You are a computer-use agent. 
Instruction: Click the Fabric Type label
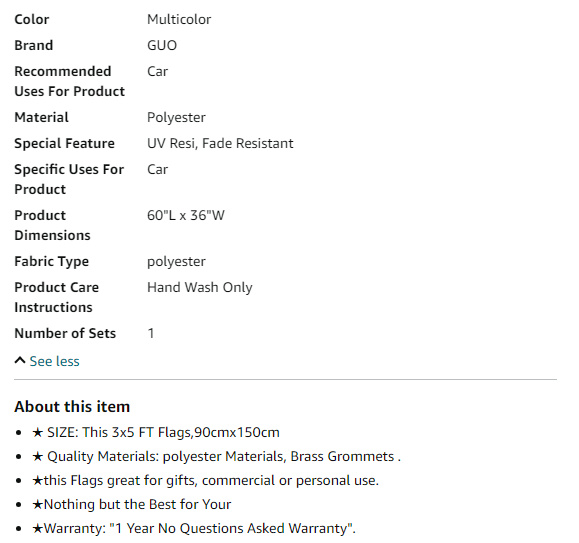(x=51, y=261)
